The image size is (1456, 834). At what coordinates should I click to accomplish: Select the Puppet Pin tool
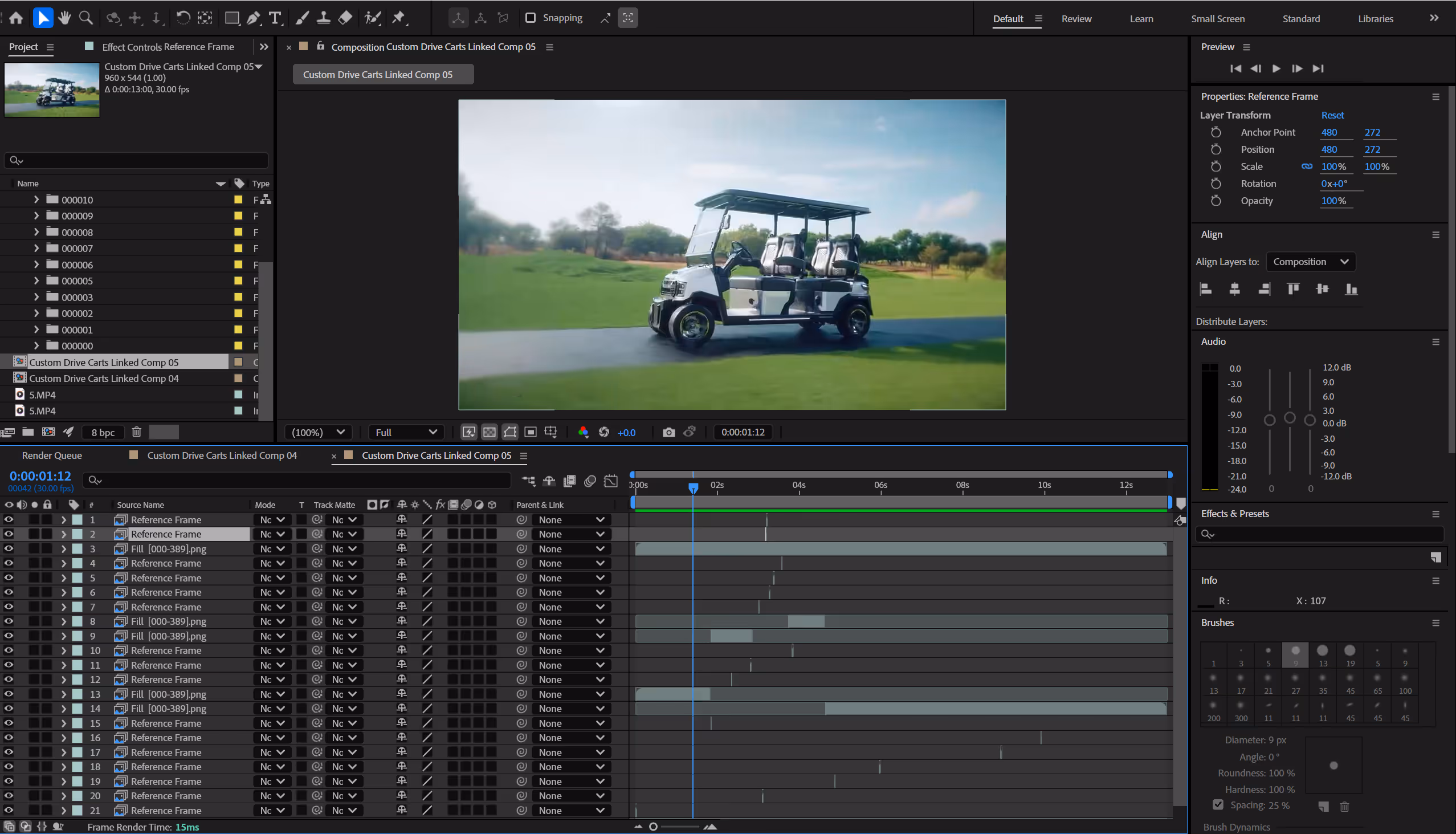click(398, 18)
